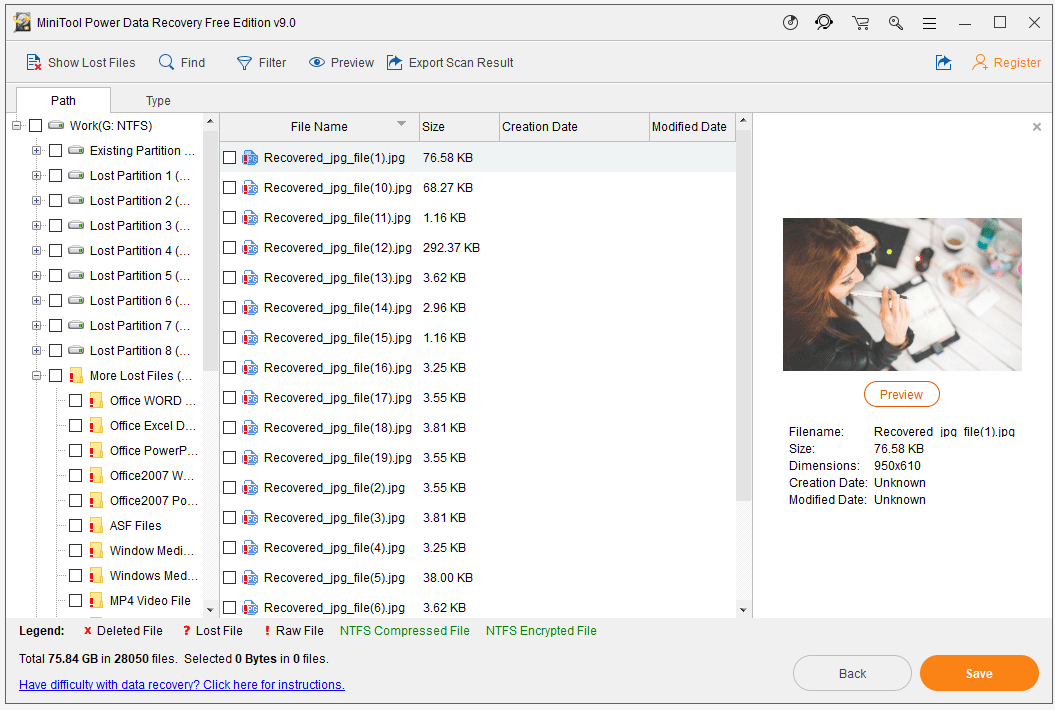Click the Lost Partition 4 drive icon

coord(77,250)
